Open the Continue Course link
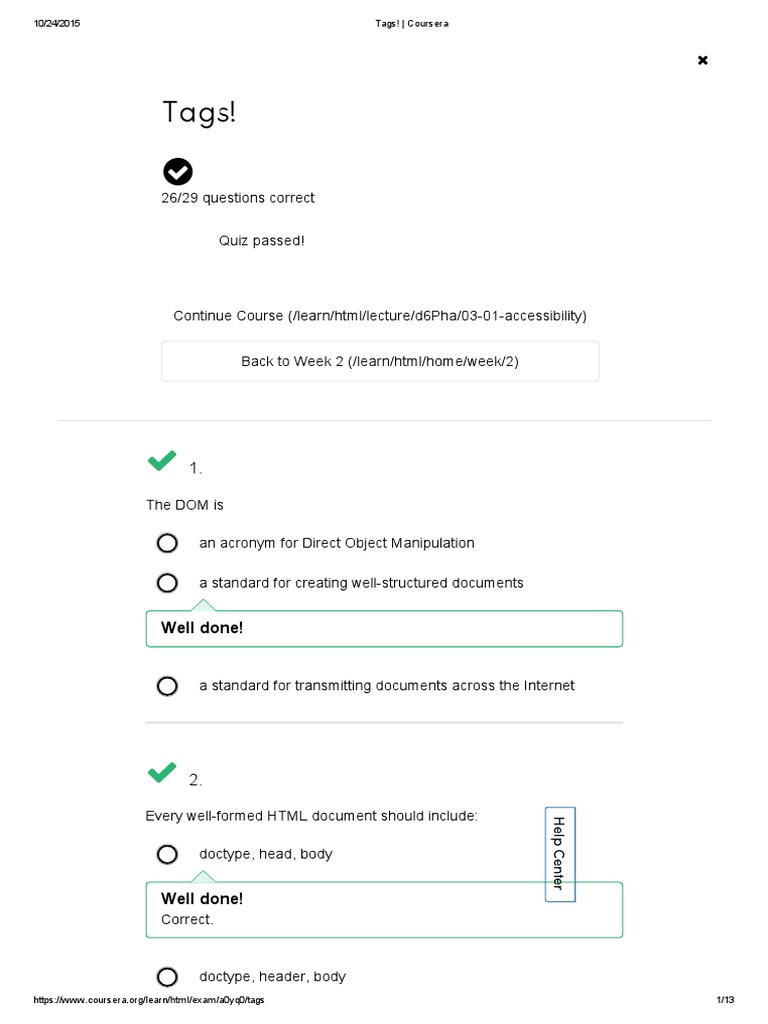Screen dimensions: 768x1024 (x=380, y=316)
